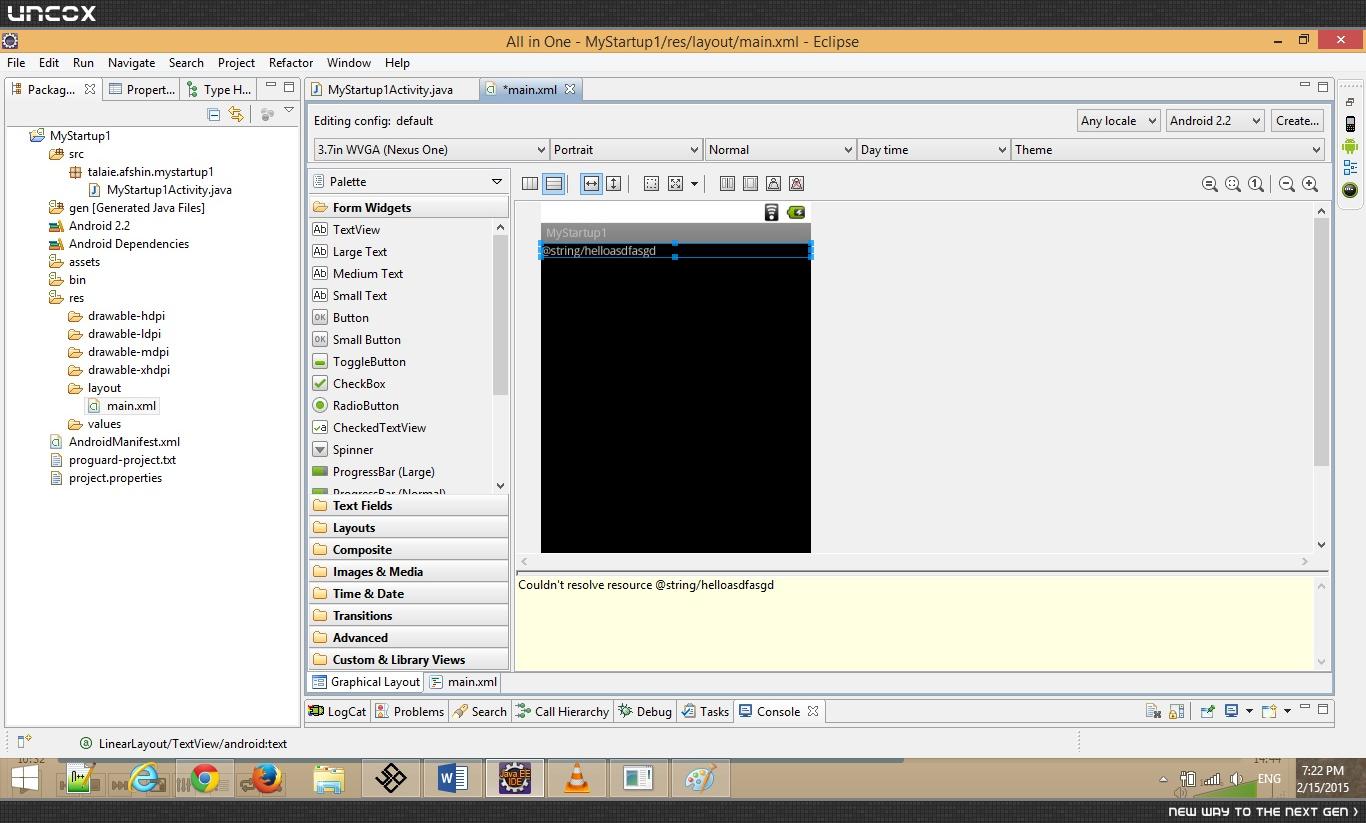The image size is (1366, 823).
Task: Expand the Images & Media palette category
Action: click(409, 572)
